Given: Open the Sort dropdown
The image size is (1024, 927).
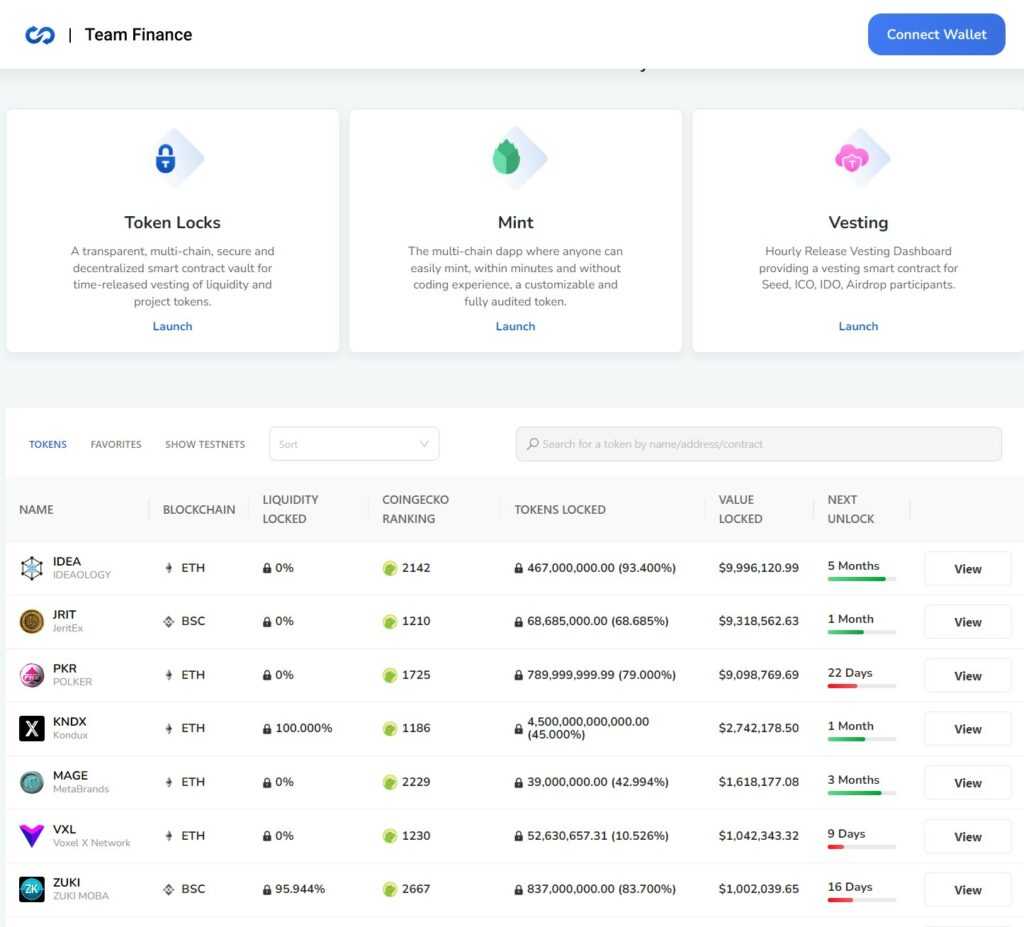Looking at the screenshot, I should click(353, 443).
